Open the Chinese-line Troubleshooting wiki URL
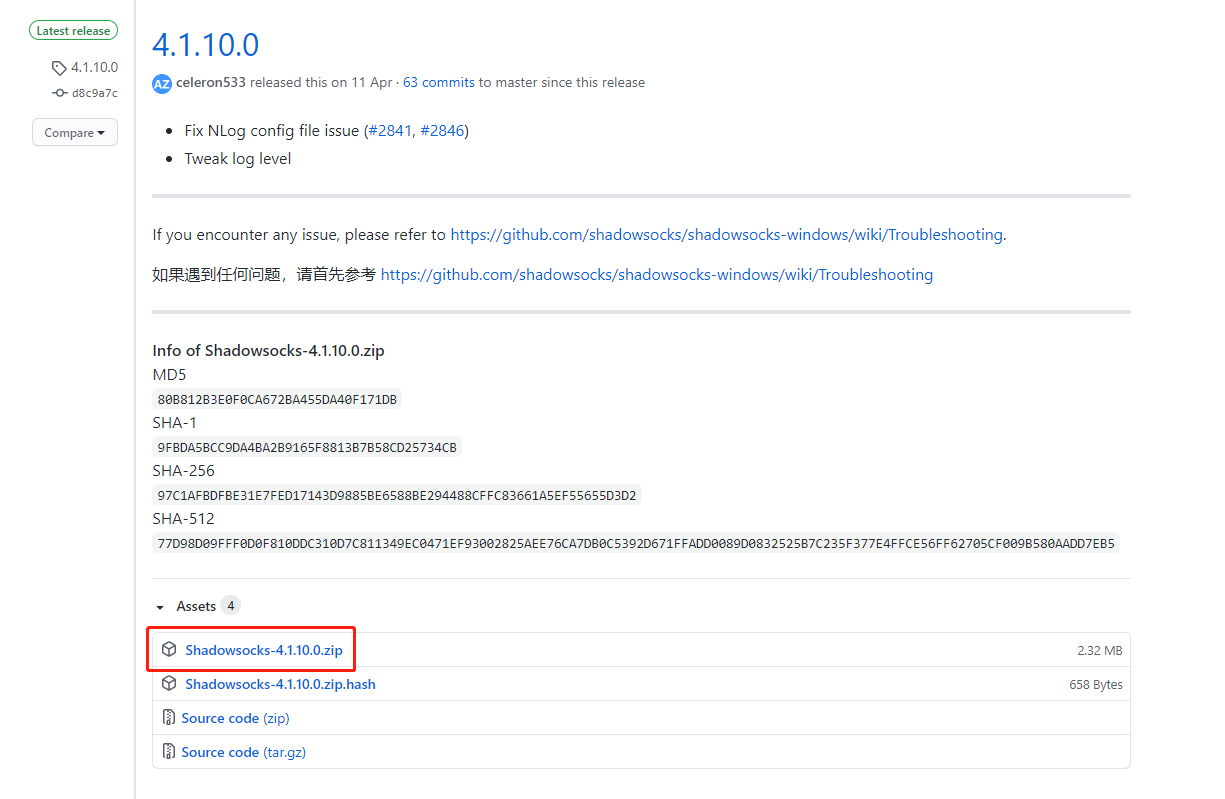The width and height of the screenshot is (1225, 799). 657,274
